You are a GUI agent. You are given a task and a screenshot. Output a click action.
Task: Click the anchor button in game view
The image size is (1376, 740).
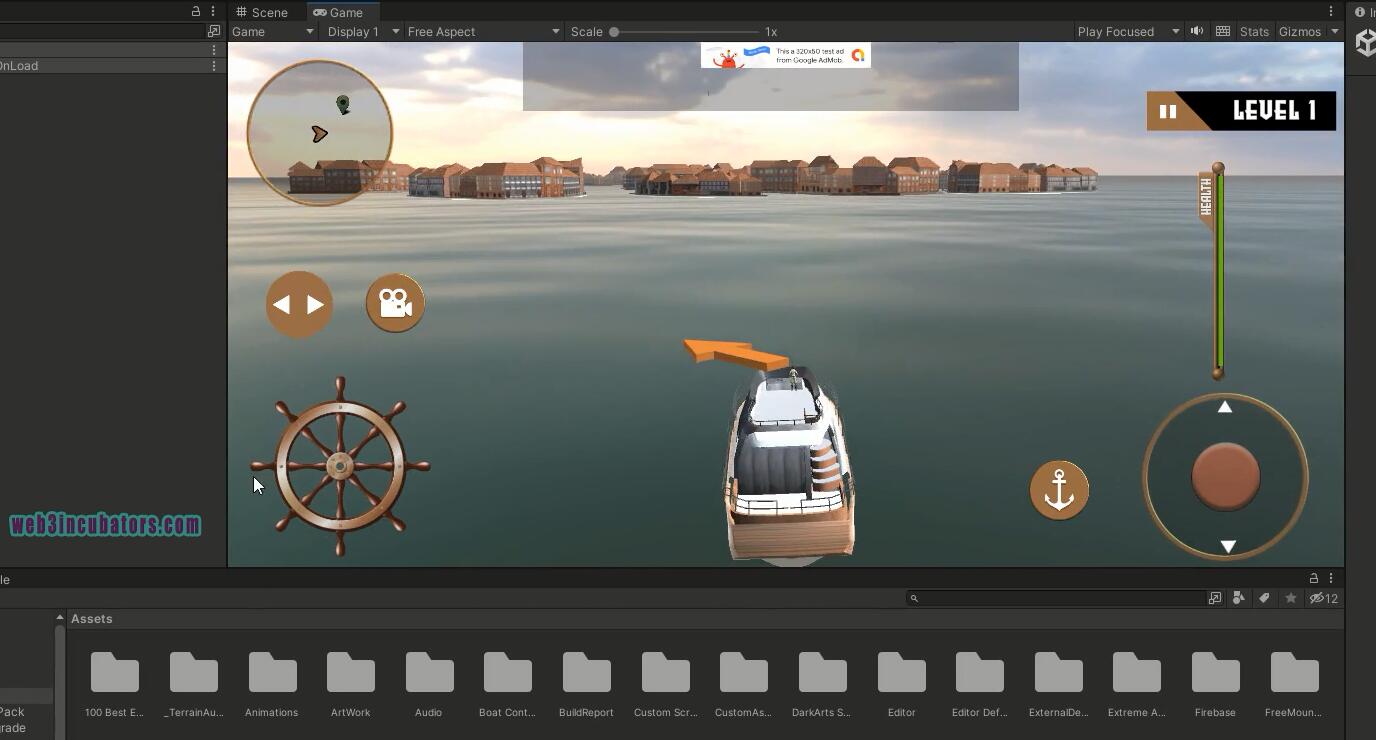(1059, 490)
